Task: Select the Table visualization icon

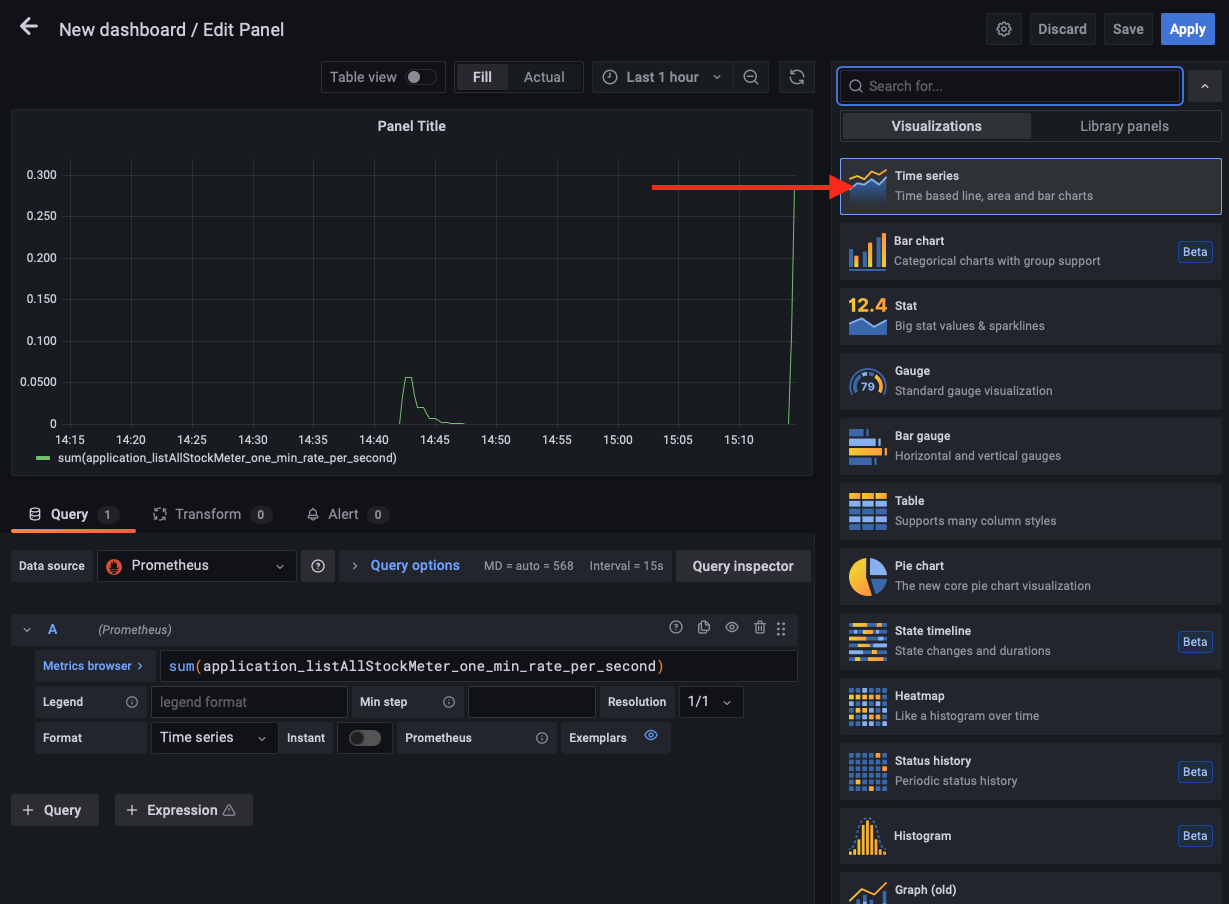Action: click(868, 511)
